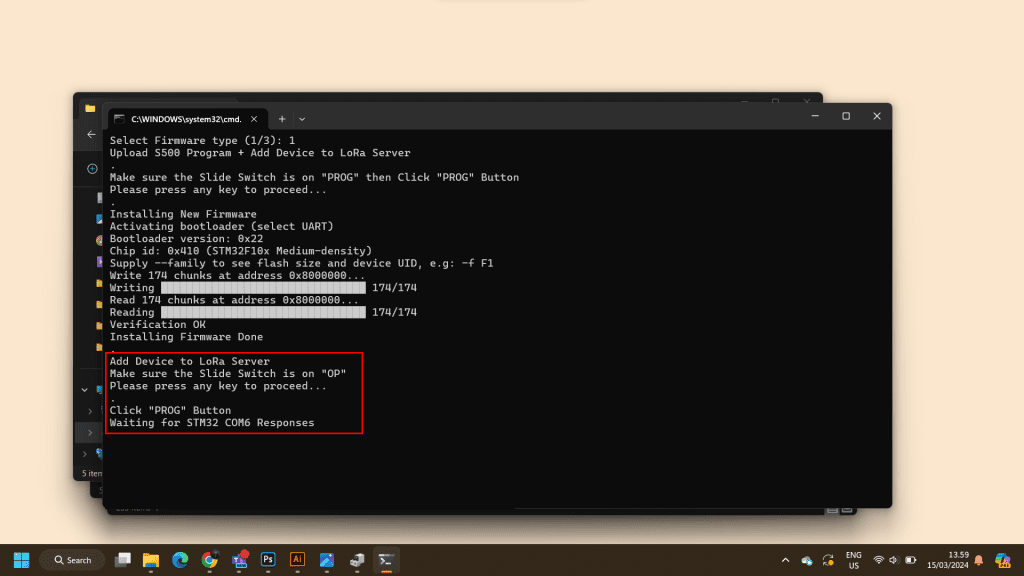
Task: Go back in File Explorer window
Action: coord(91,134)
